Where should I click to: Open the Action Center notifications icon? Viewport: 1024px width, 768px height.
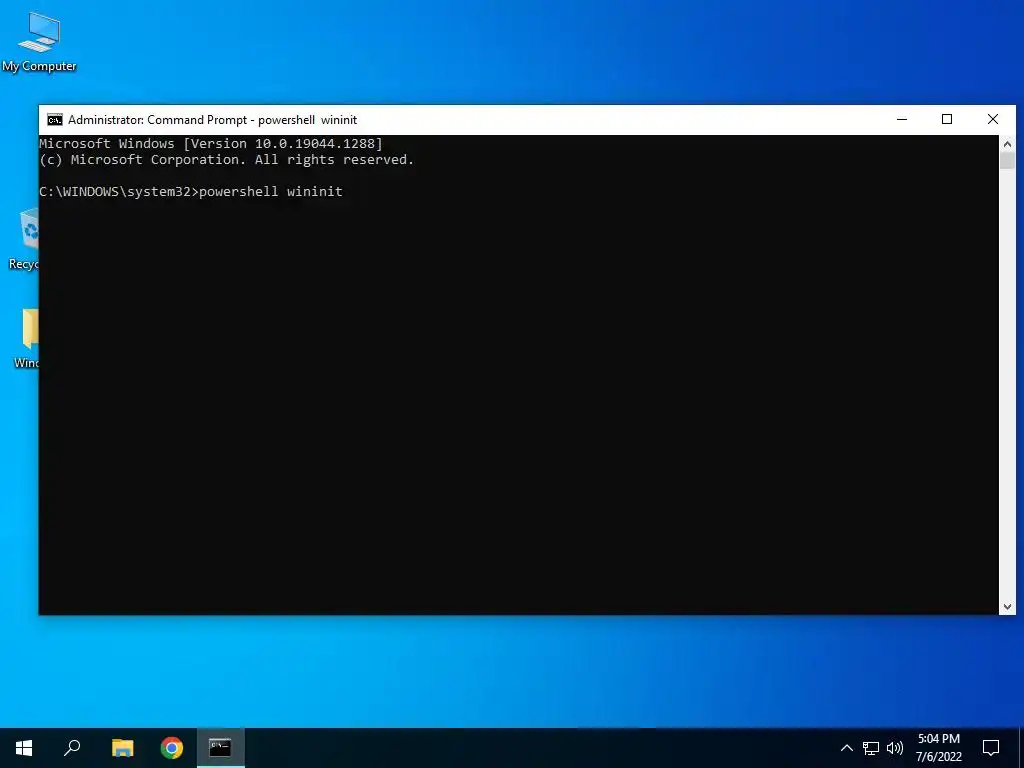991,748
